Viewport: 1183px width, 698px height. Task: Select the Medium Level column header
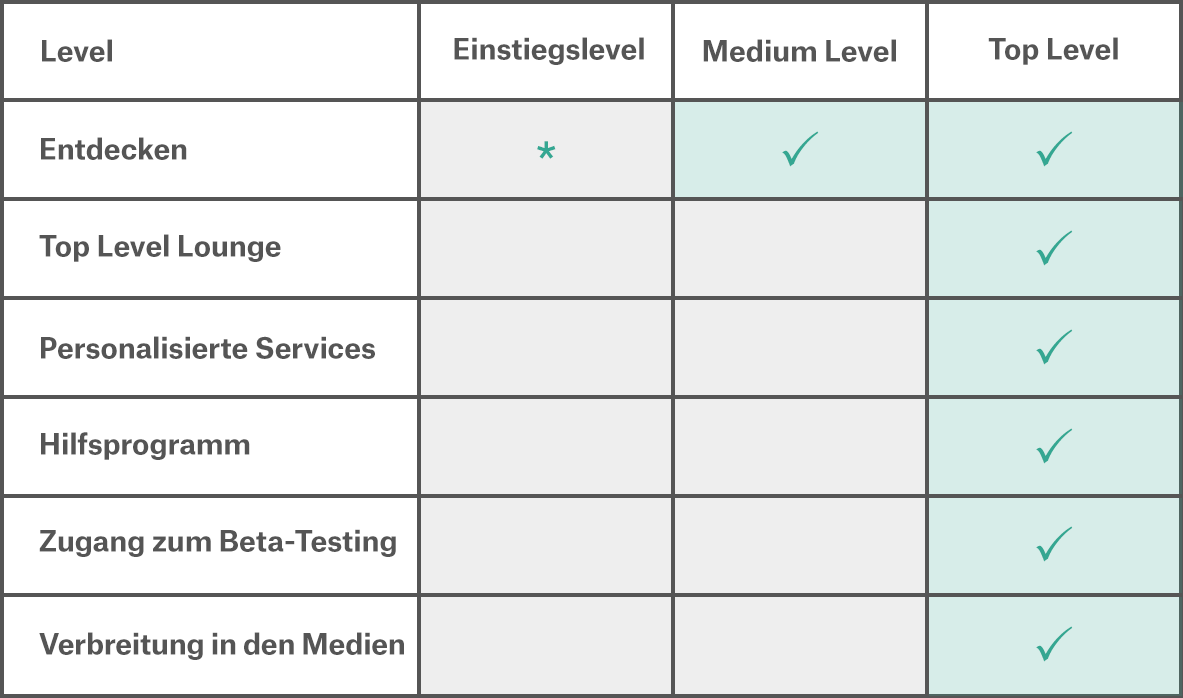point(800,52)
